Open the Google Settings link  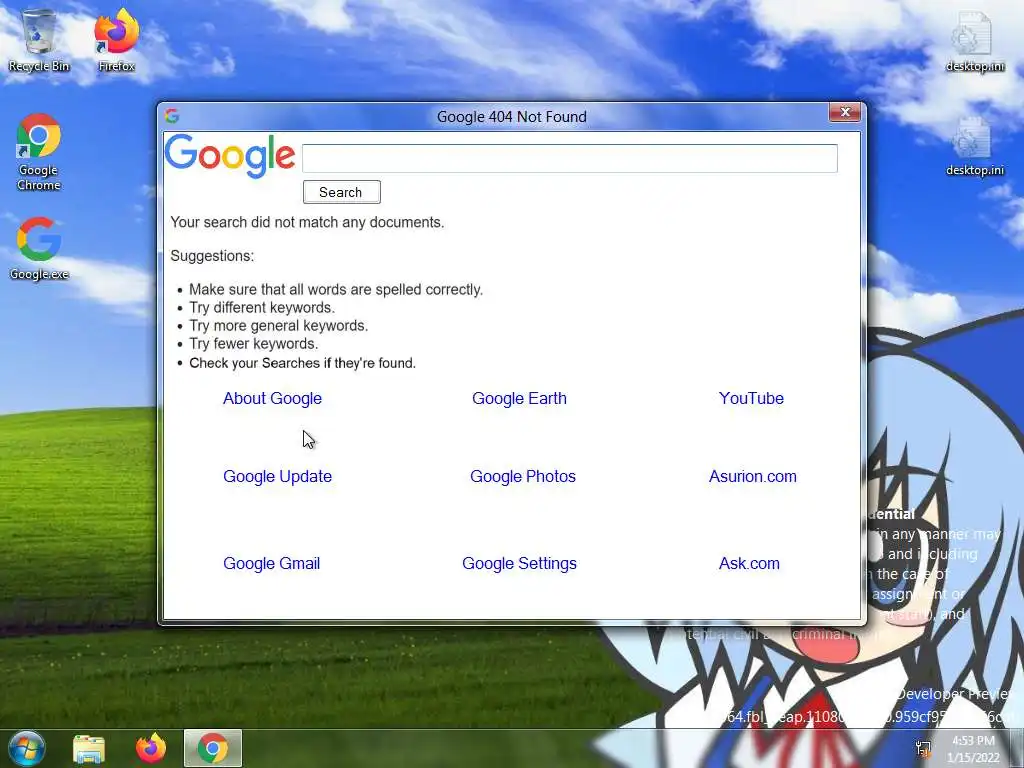(519, 564)
